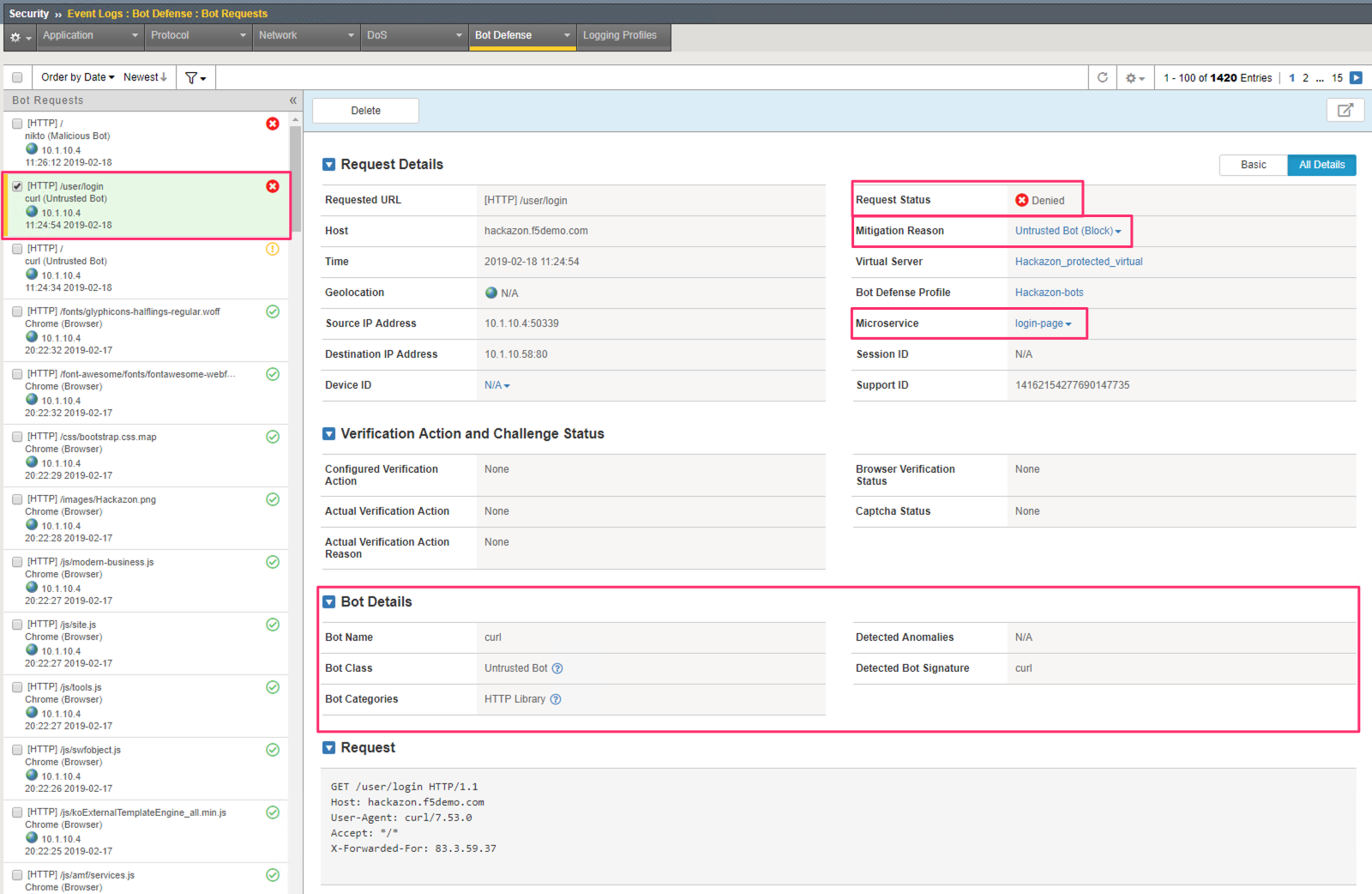
Task: Collapse the Bot Requests panel
Action: (292, 100)
